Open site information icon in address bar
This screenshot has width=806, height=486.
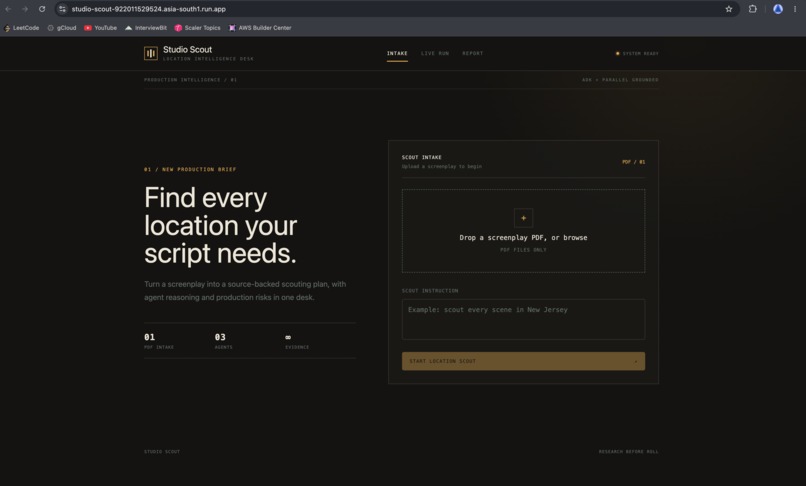click(62, 9)
